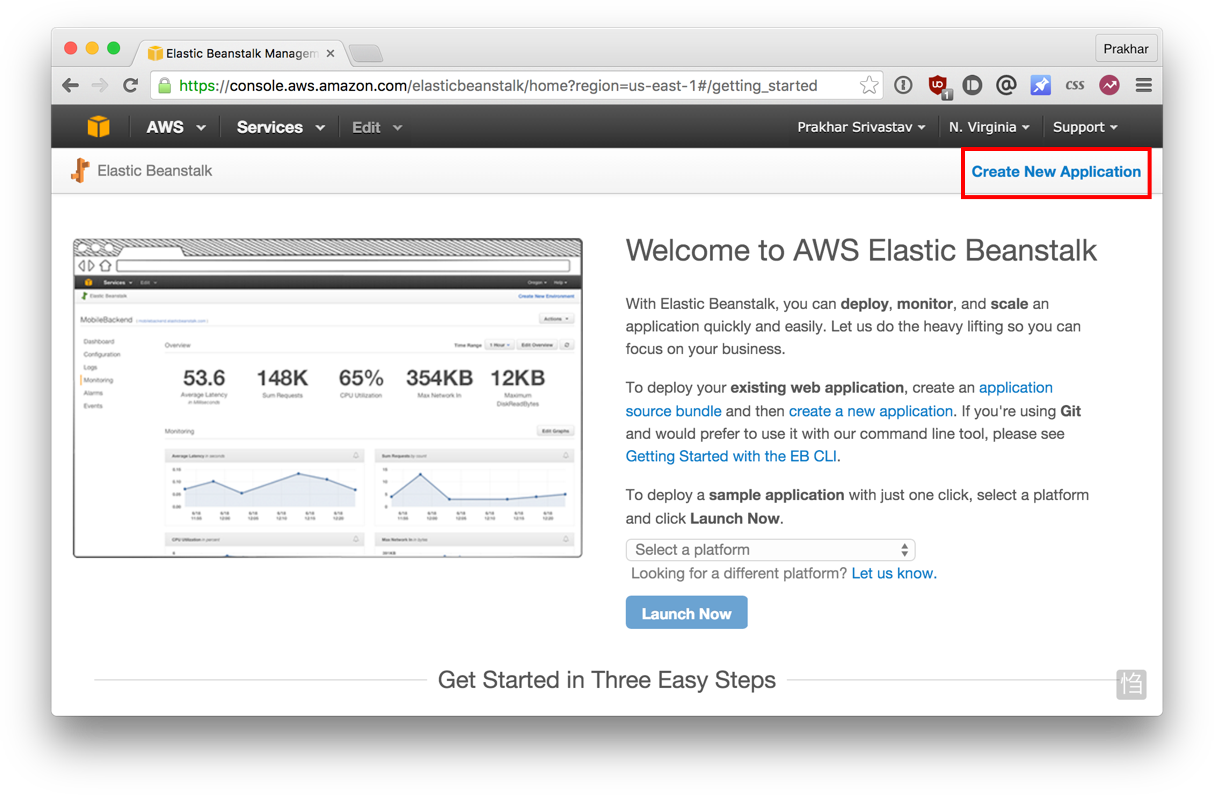1214x795 pixels.
Task: Click the browser forward arrow
Action: pos(100,86)
